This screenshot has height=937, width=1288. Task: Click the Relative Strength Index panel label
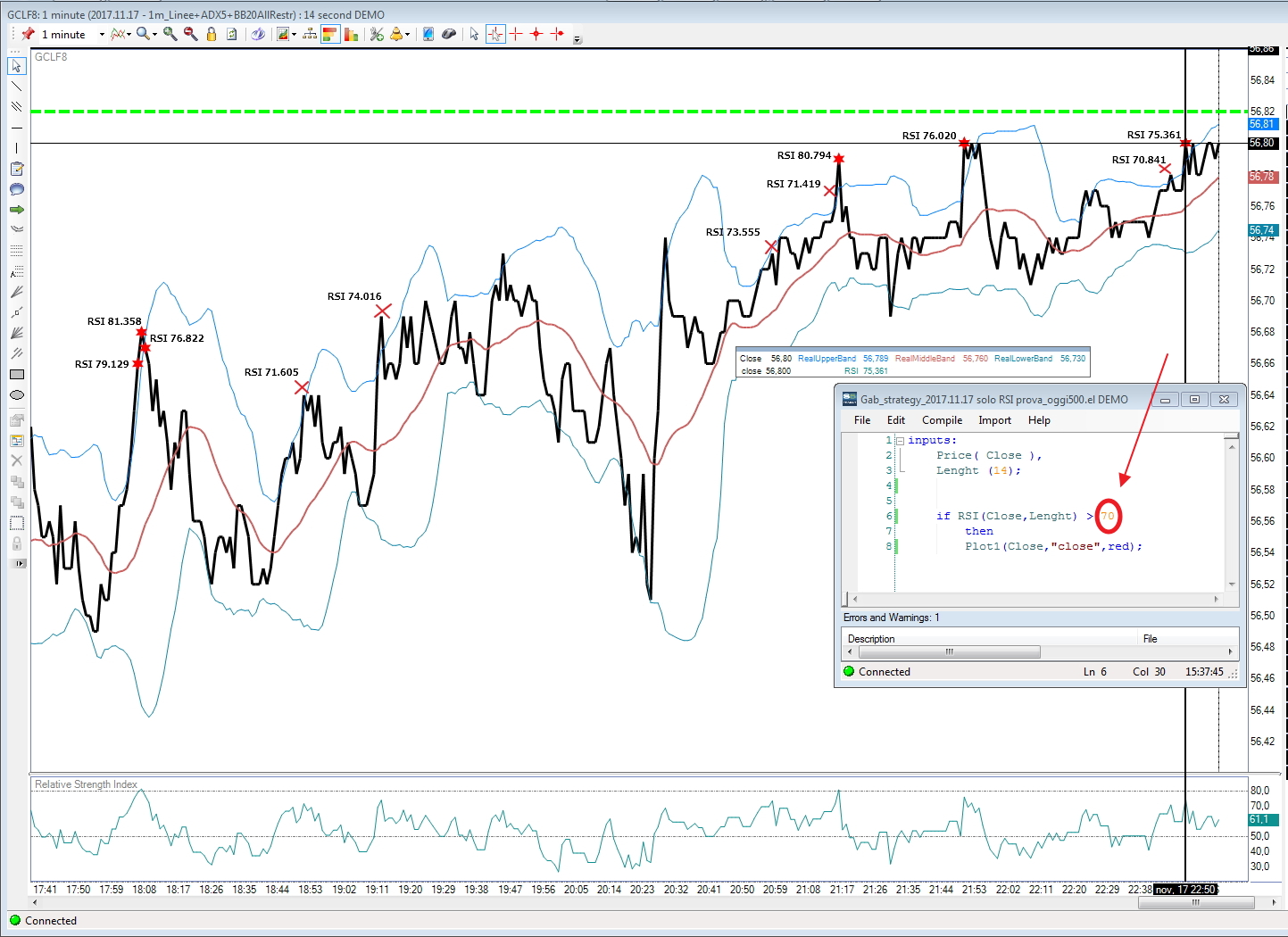(x=86, y=784)
